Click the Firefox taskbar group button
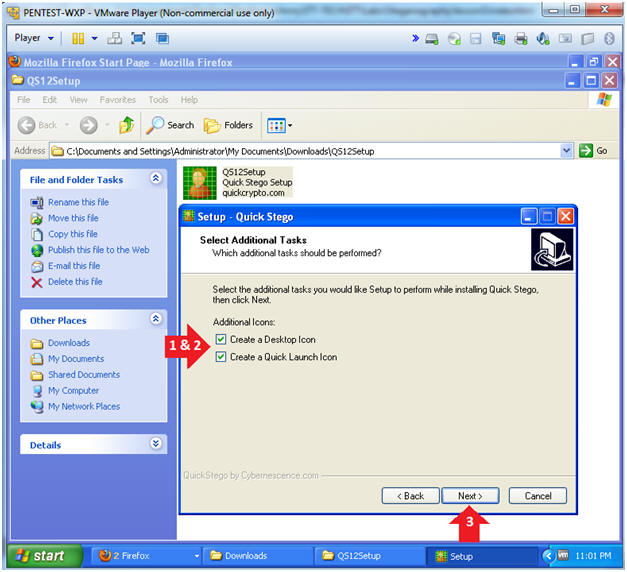The image size is (627, 572). point(148,556)
